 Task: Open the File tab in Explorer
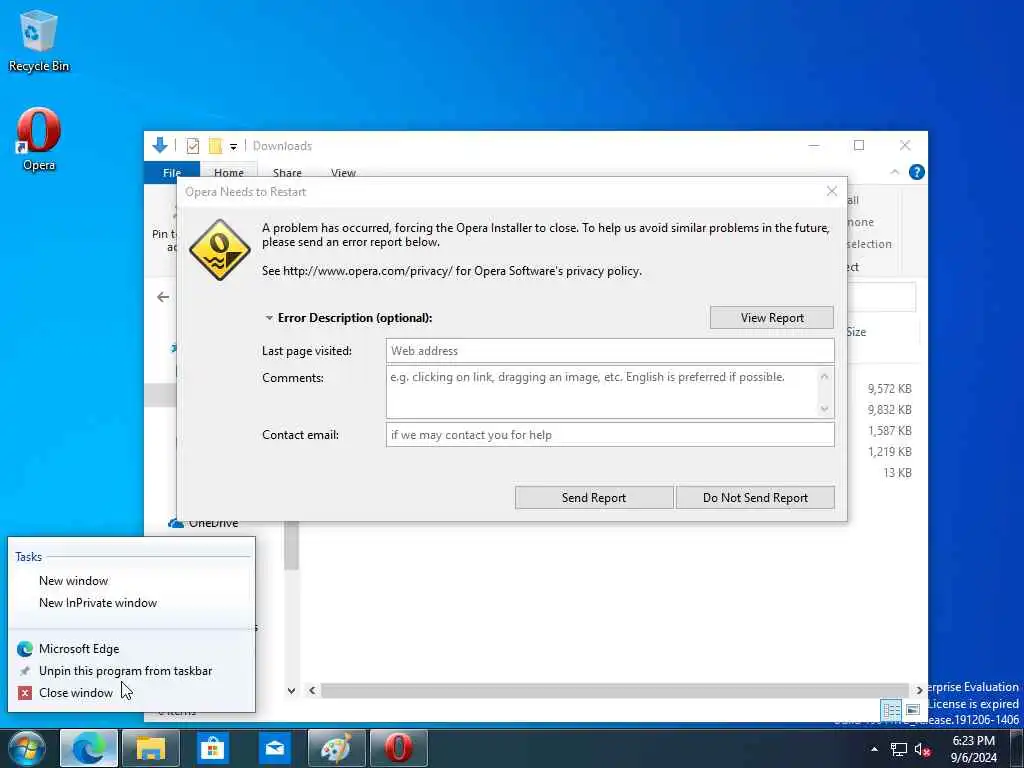pyautogui.click(x=172, y=172)
